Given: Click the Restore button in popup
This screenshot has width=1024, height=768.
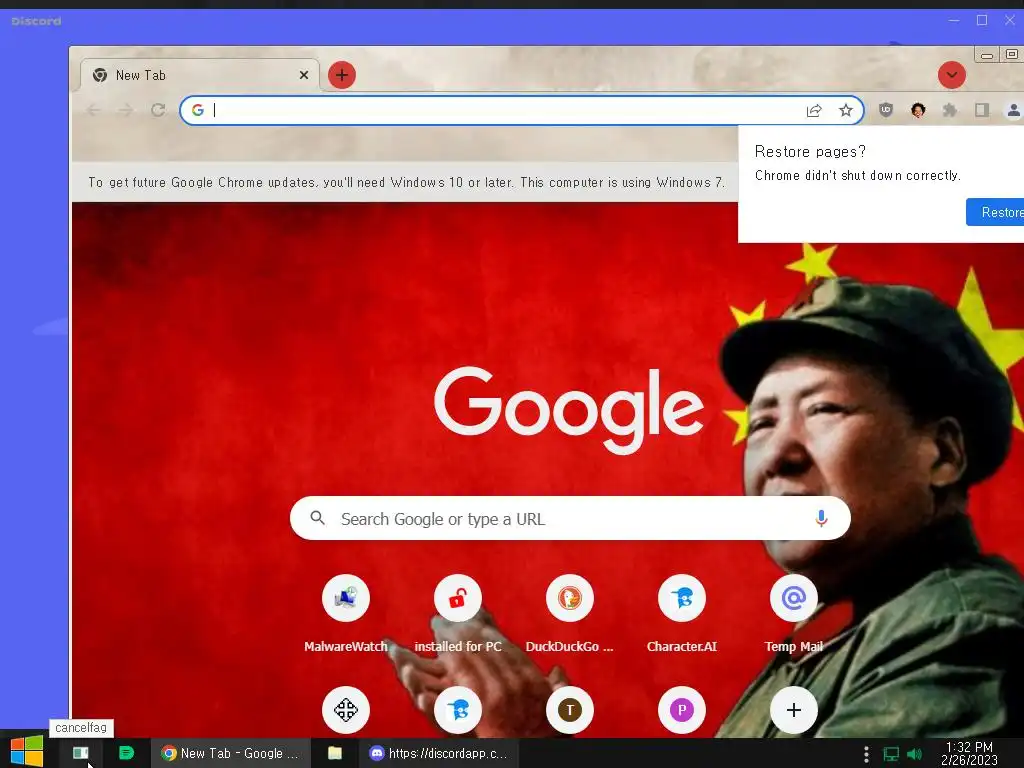Looking at the screenshot, I should coord(995,212).
